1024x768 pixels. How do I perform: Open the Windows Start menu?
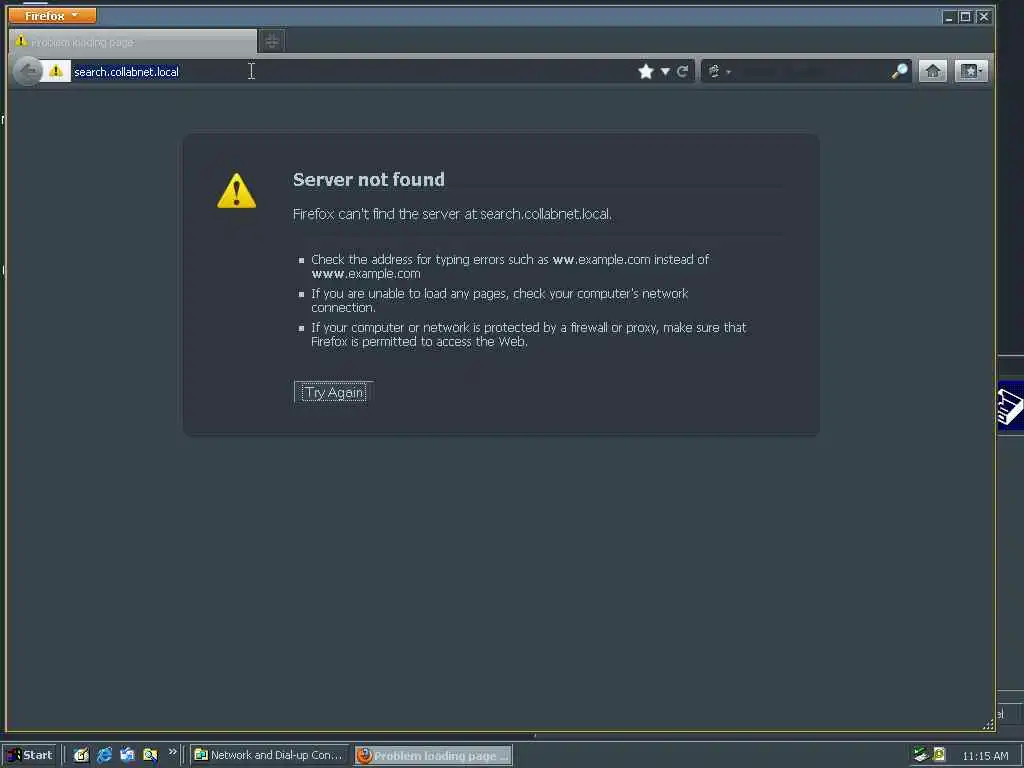pos(30,755)
